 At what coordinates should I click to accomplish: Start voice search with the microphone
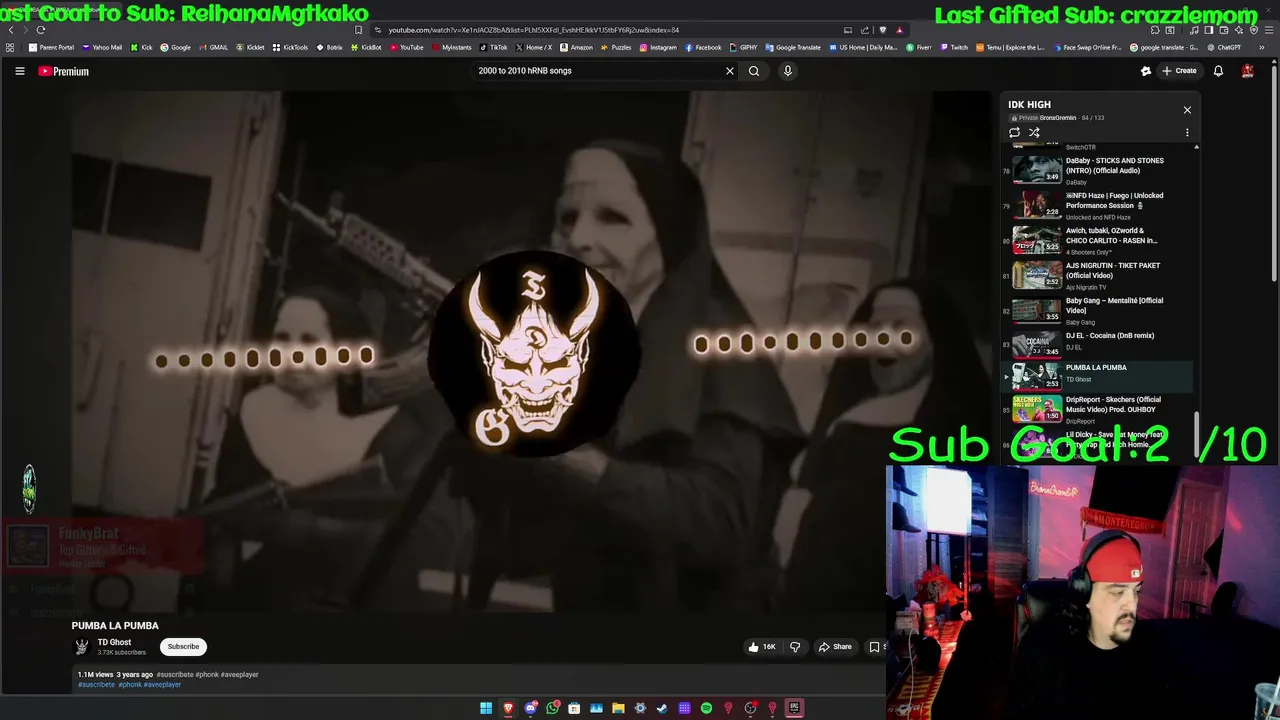788,71
